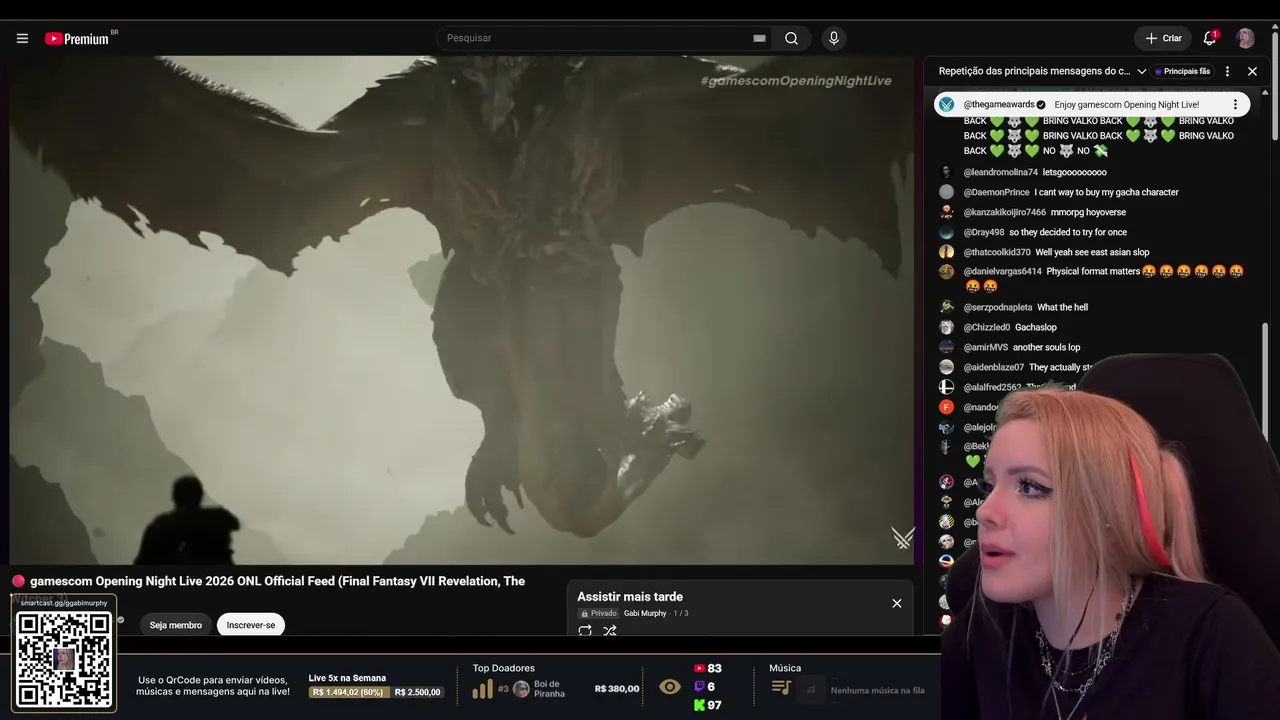Click the chat message 'letsgooooooooo'
The width and height of the screenshot is (1280, 720).
pyautogui.click(x=1075, y=172)
